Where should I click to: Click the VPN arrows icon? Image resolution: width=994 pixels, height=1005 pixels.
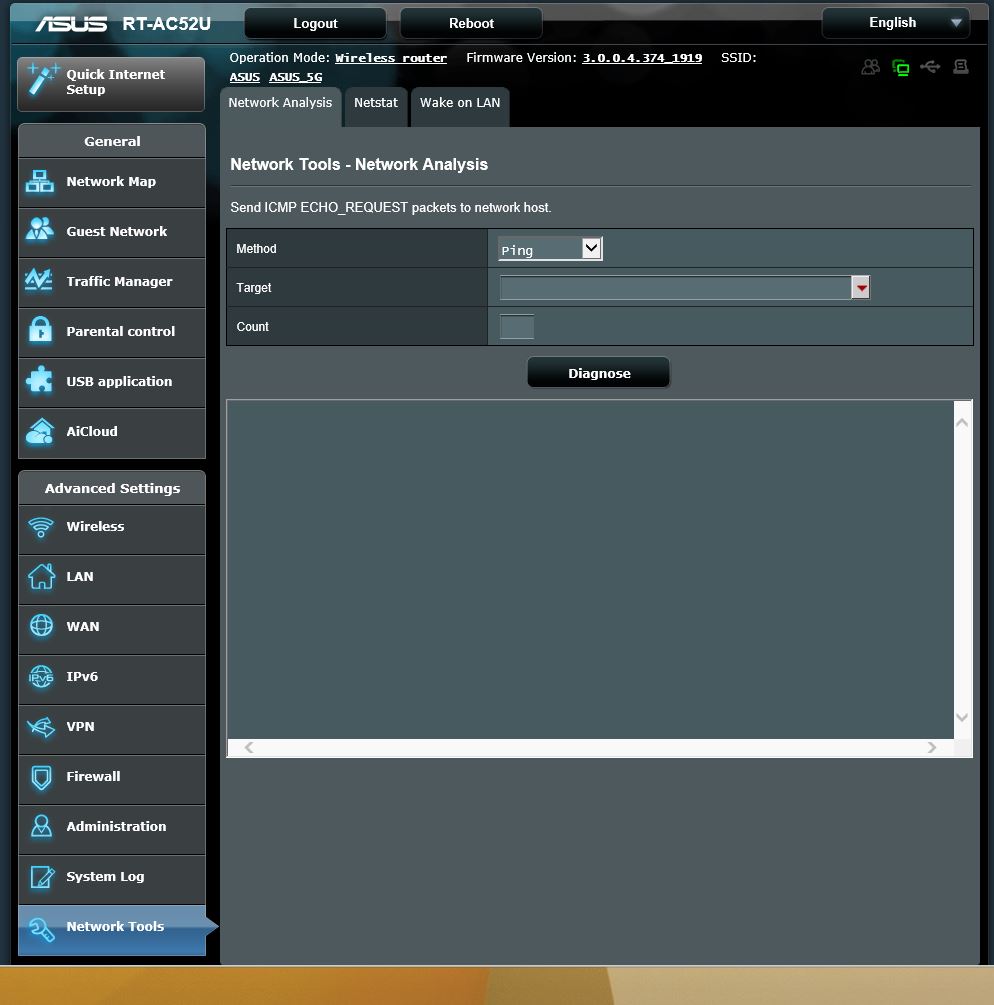pos(42,727)
